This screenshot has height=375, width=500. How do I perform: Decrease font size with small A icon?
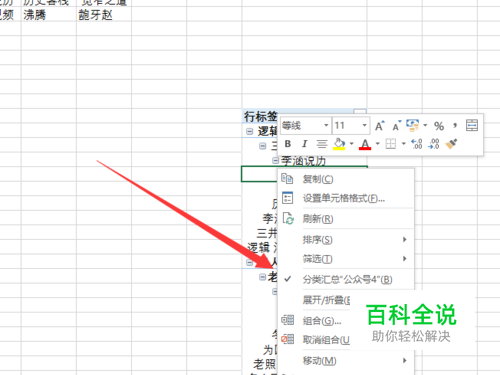click(x=396, y=126)
